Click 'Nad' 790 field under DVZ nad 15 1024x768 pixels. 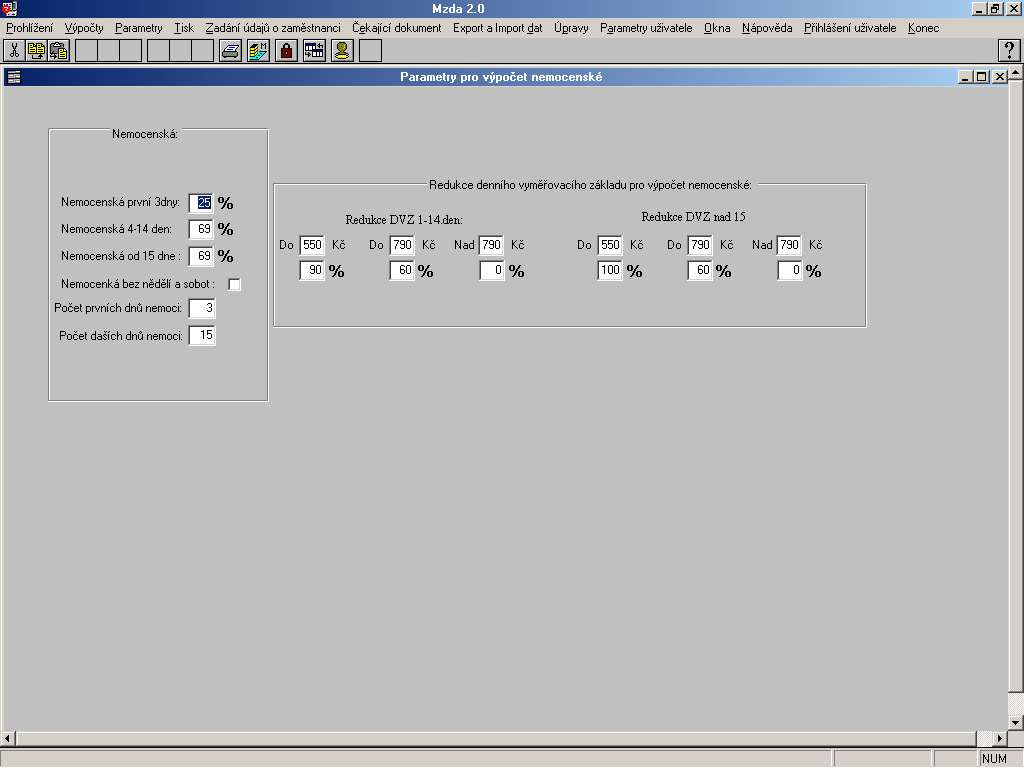click(789, 245)
